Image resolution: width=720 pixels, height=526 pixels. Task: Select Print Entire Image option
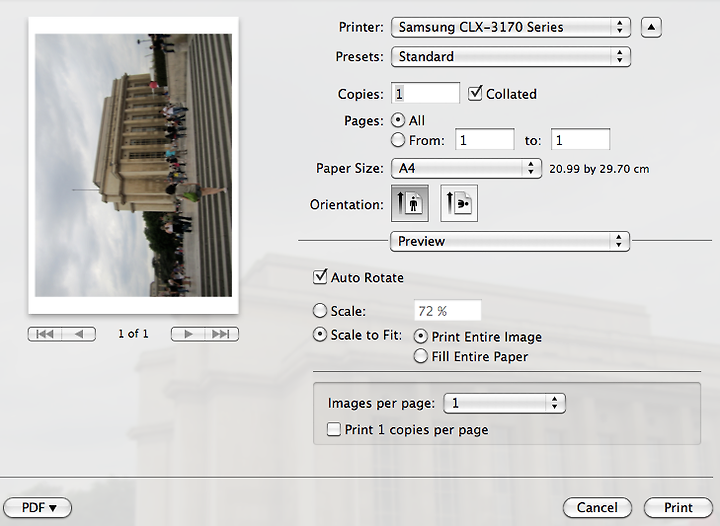420,336
